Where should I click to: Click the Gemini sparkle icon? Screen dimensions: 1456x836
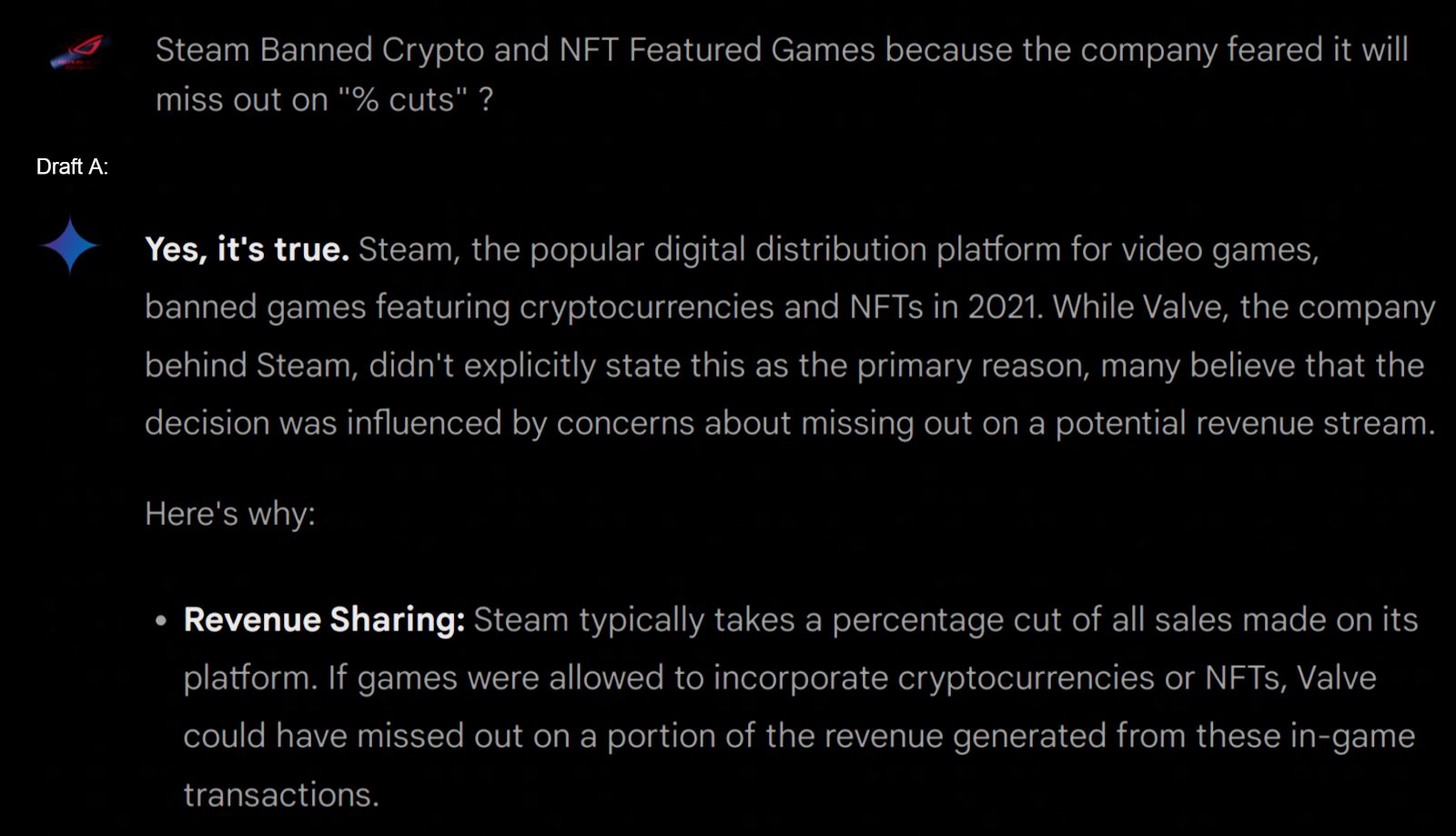pos(70,245)
